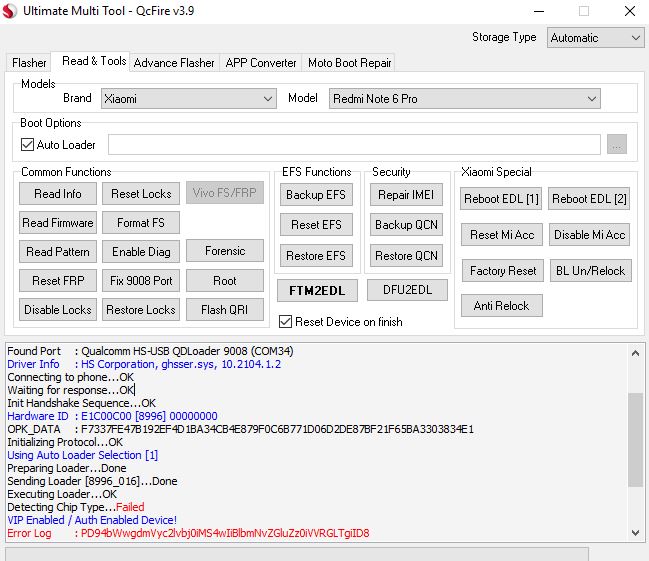Screen dimensions: 649x561
Task: Click the BL Un/Relock button
Action: click(x=591, y=271)
